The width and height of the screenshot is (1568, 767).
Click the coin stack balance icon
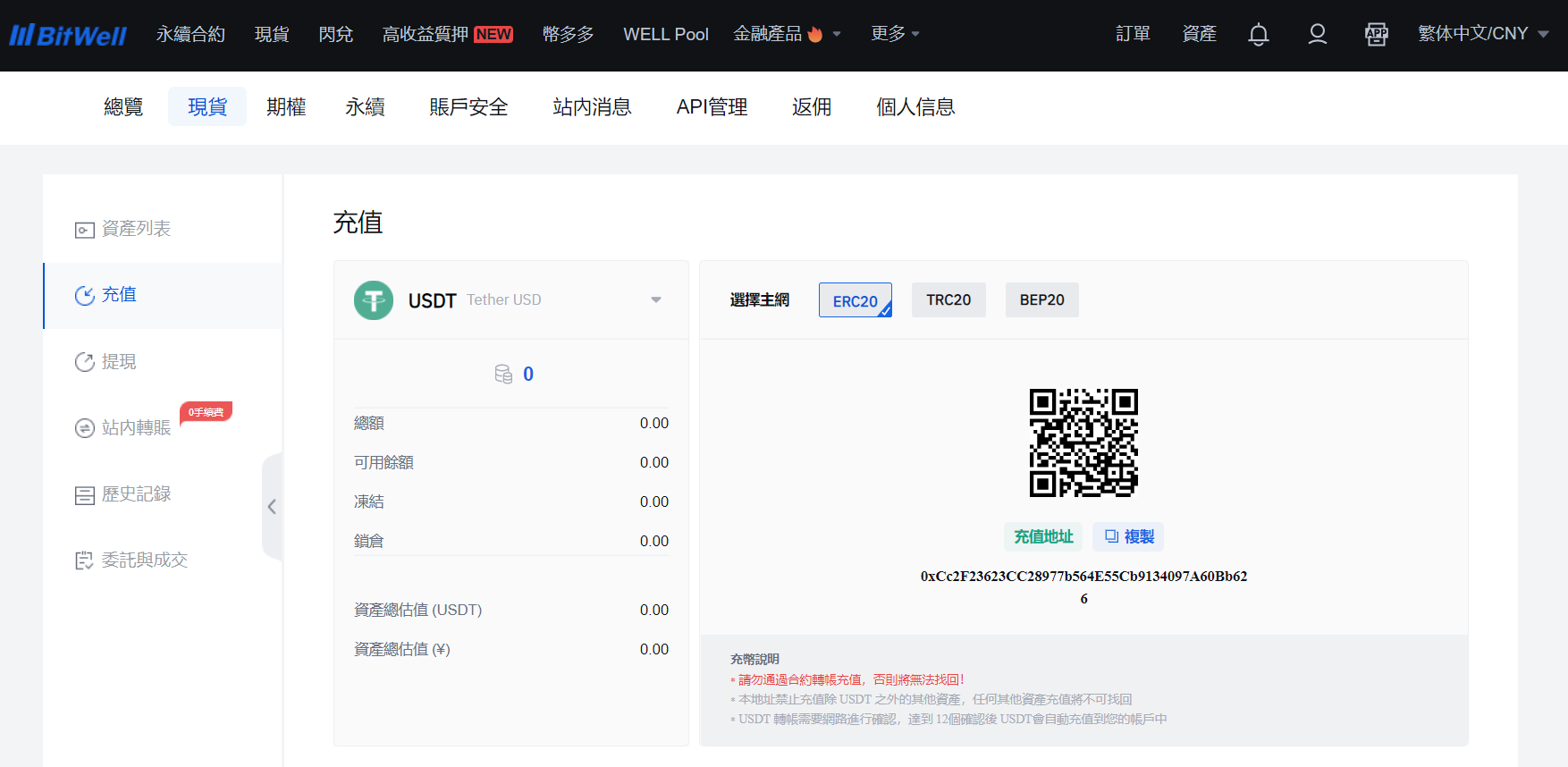tap(503, 374)
